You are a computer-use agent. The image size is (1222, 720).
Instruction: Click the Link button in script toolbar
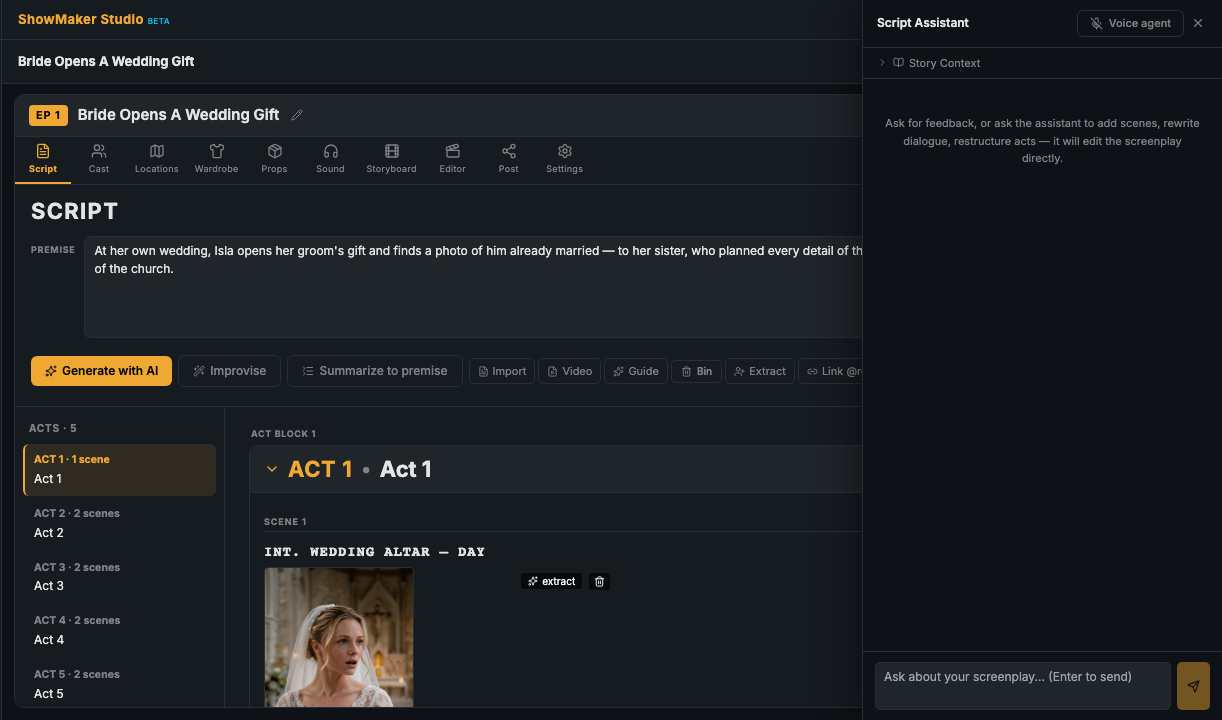830,371
